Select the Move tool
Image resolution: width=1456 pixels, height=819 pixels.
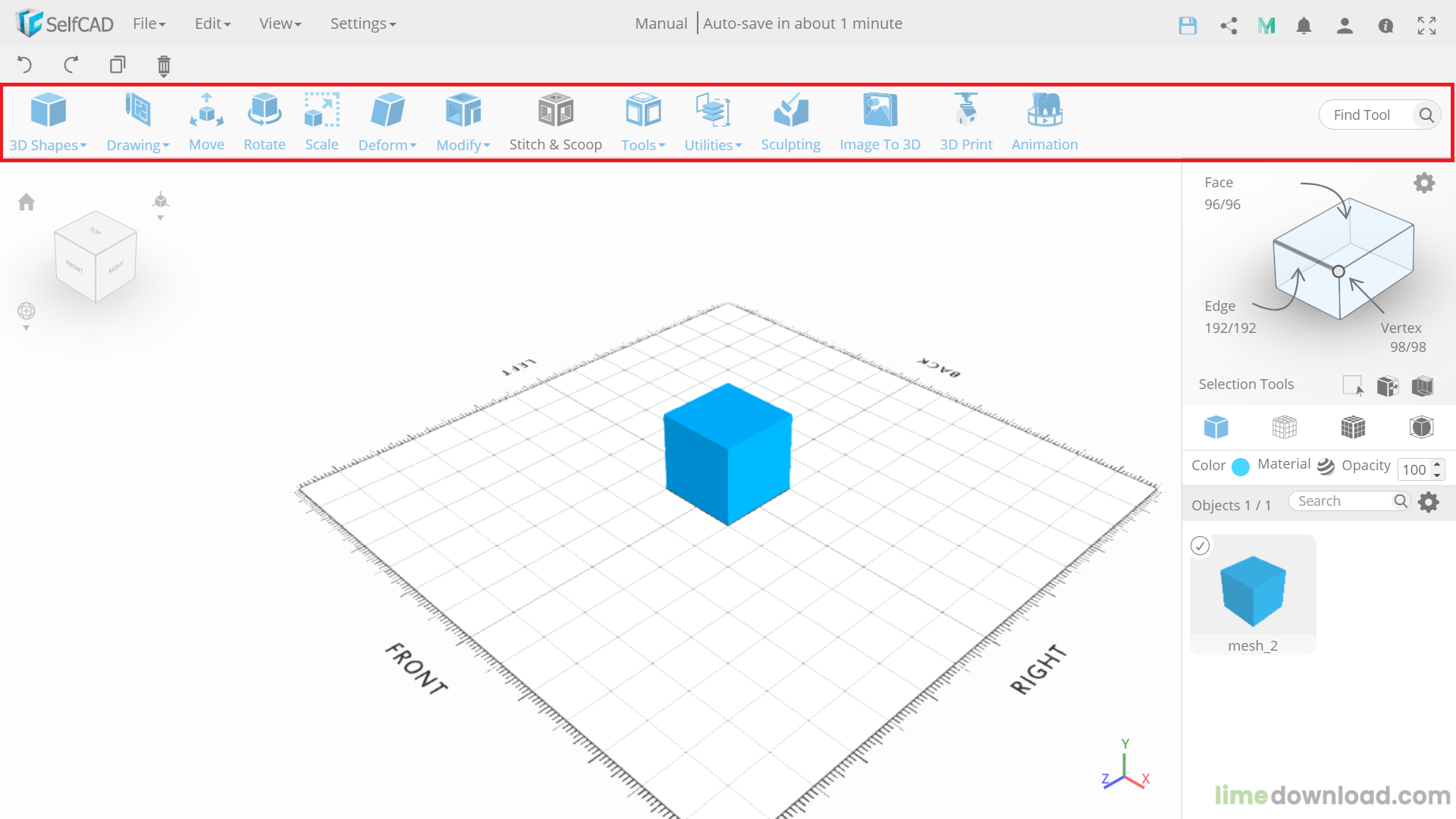(206, 122)
